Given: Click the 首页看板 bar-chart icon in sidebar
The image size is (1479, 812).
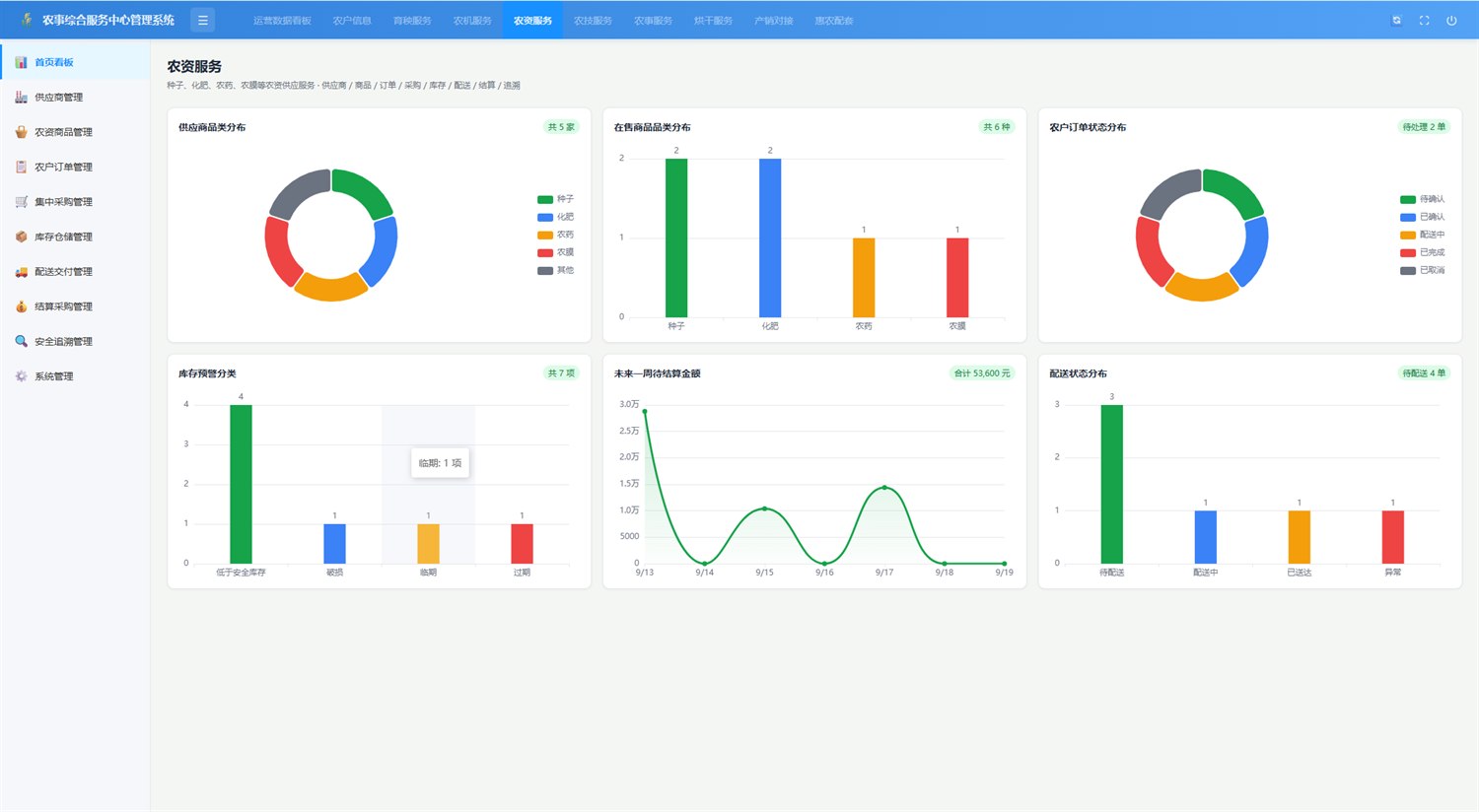Looking at the screenshot, I should coord(21,62).
